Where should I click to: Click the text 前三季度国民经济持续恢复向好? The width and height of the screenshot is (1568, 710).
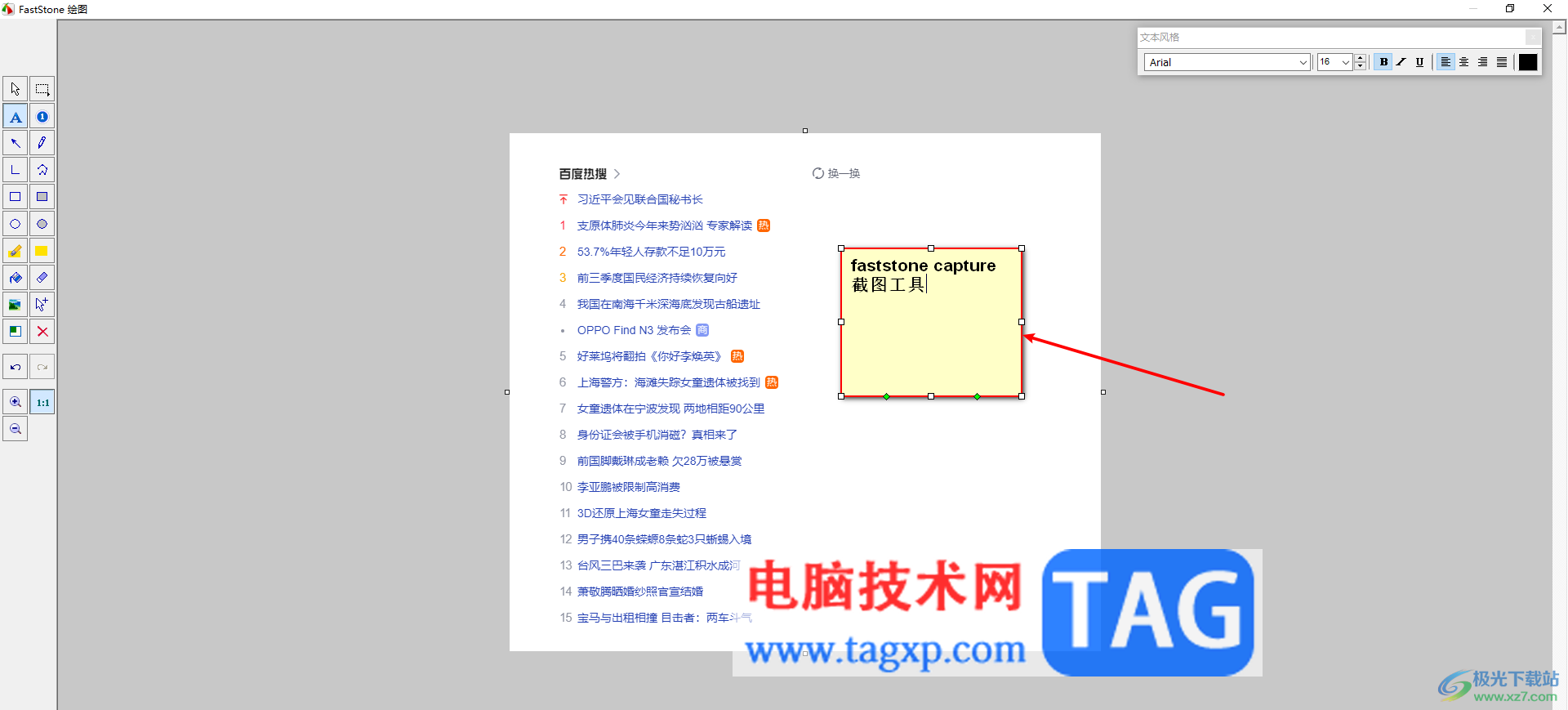coord(657,278)
